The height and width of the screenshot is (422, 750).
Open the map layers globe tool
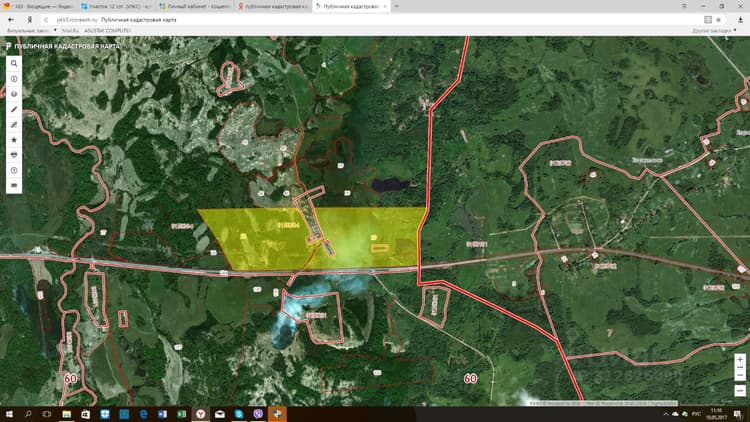pyautogui.click(x=14, y=94)
